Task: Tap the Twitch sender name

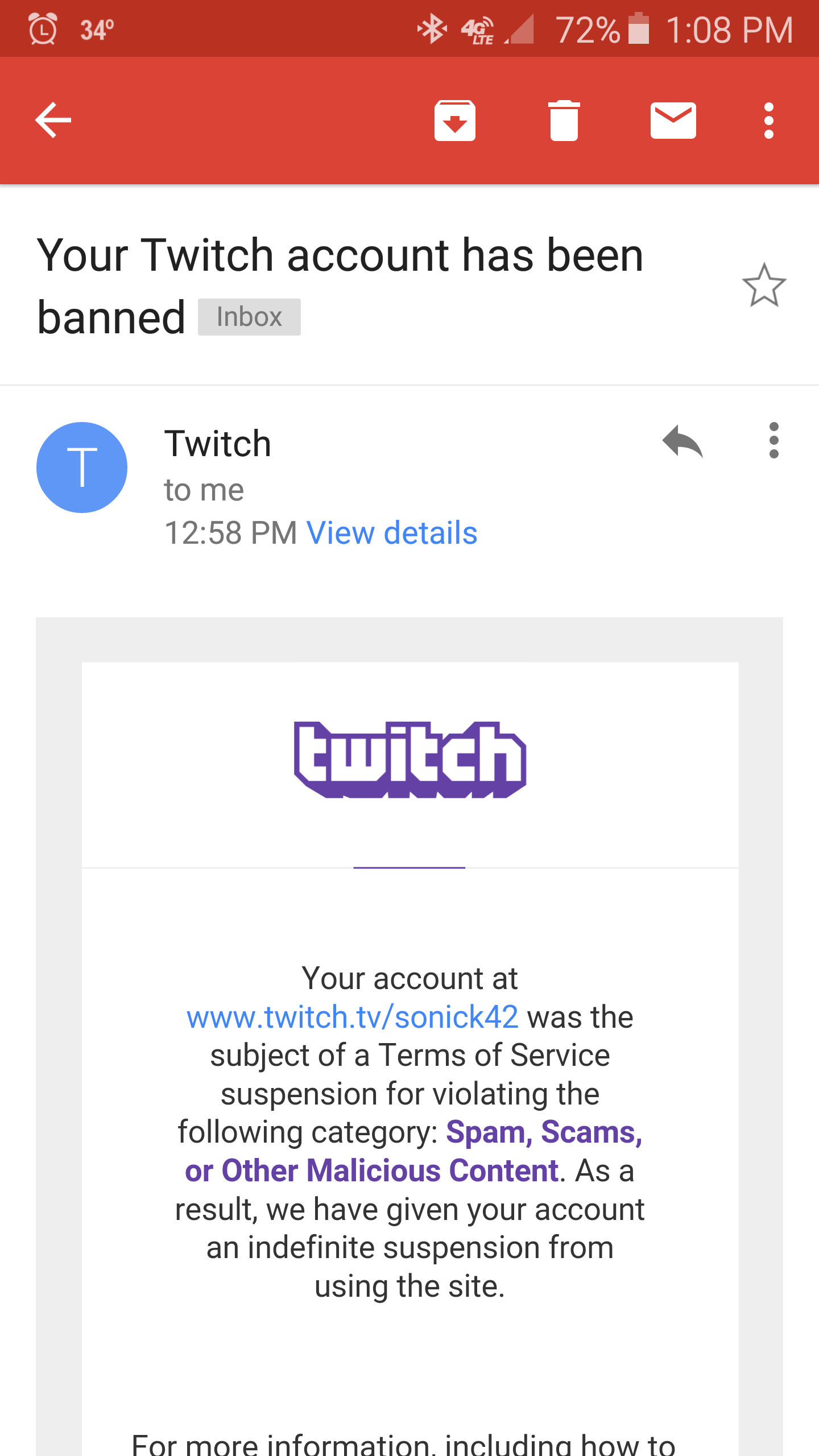Action: pyautogui.click(x=218, y=443)
